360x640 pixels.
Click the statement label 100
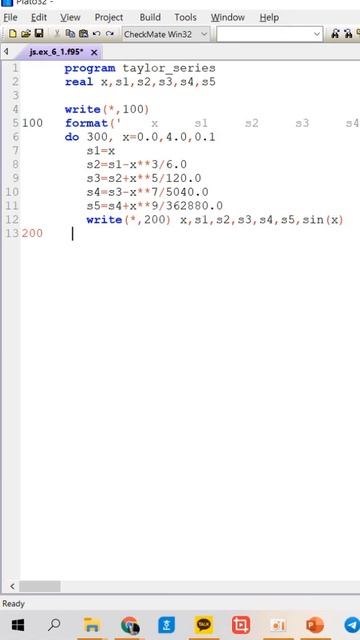32,123
